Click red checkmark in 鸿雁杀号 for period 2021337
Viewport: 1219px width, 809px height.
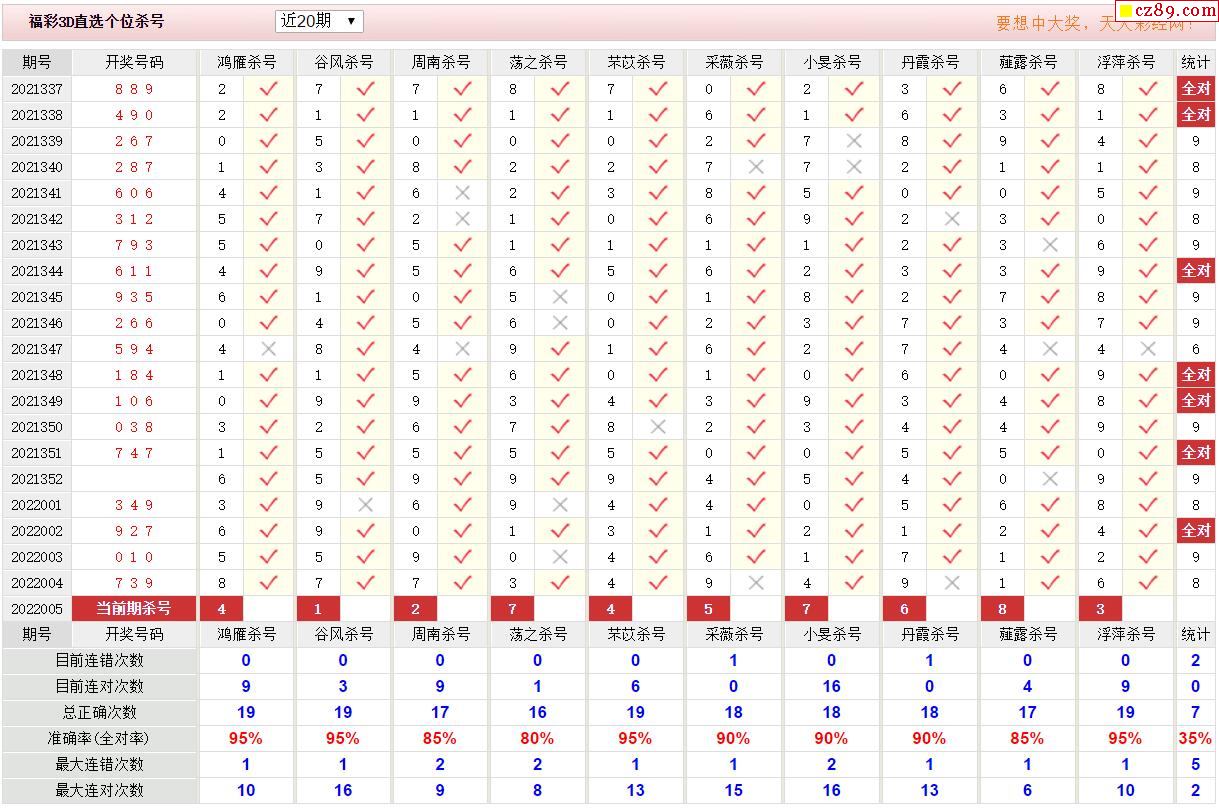[268, 89]
